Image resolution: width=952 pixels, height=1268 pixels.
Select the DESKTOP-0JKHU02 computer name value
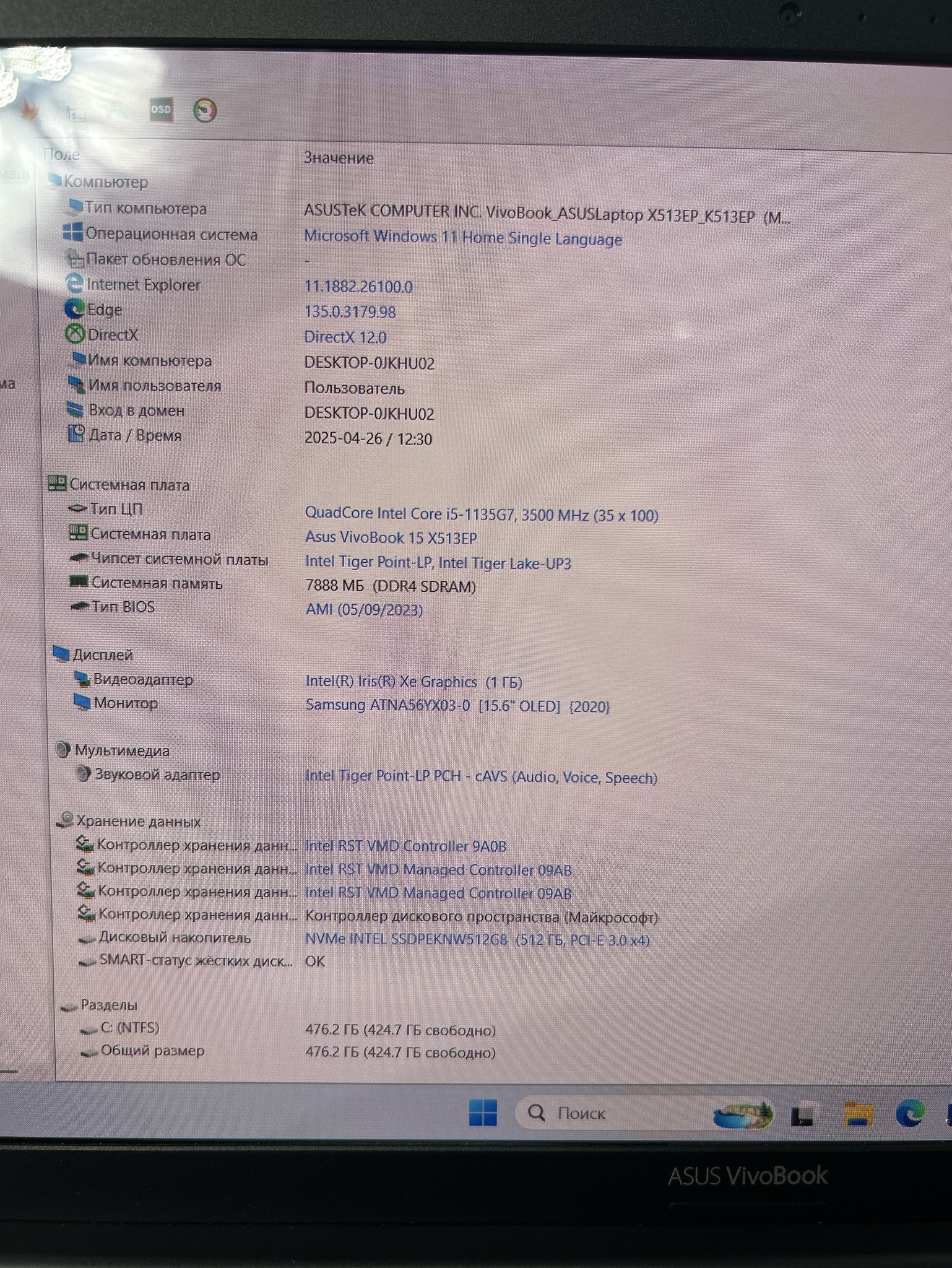click(x=369, y=363)
